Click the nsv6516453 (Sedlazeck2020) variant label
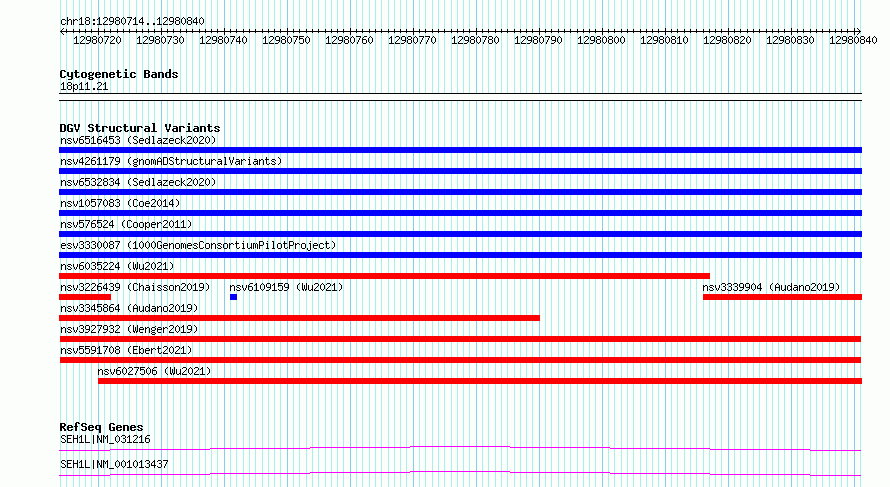 138,140
